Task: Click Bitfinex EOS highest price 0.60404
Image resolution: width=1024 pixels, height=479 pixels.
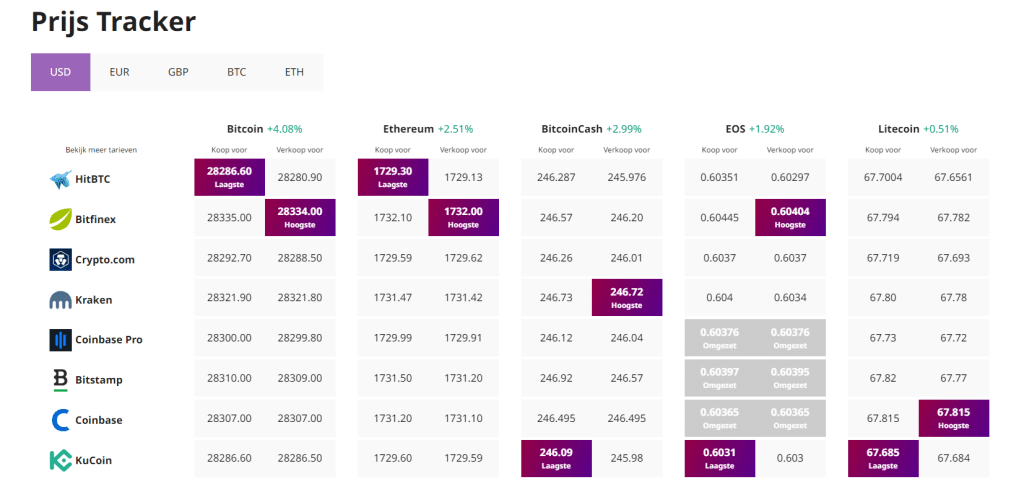Action: point(790,217)
